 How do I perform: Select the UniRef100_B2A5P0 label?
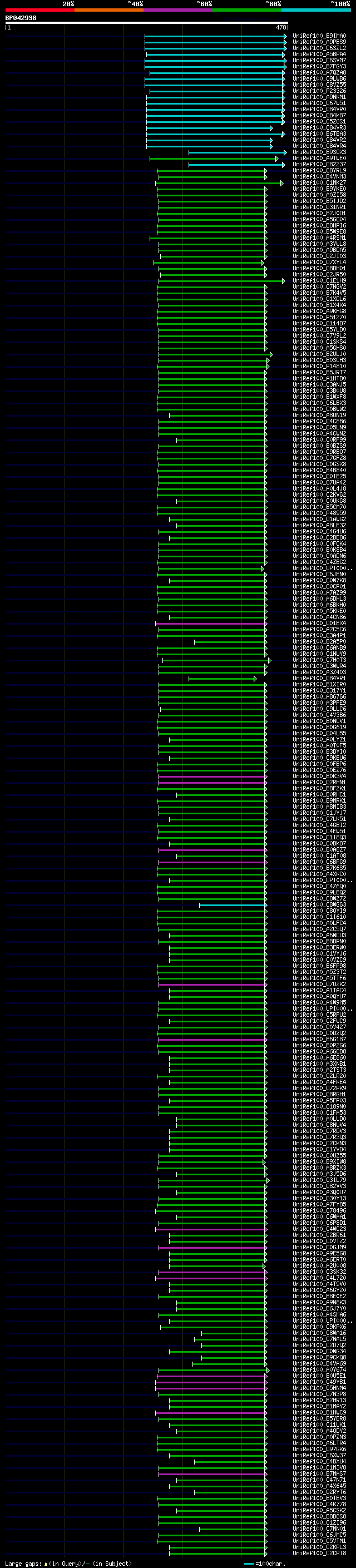coord(319,641)
